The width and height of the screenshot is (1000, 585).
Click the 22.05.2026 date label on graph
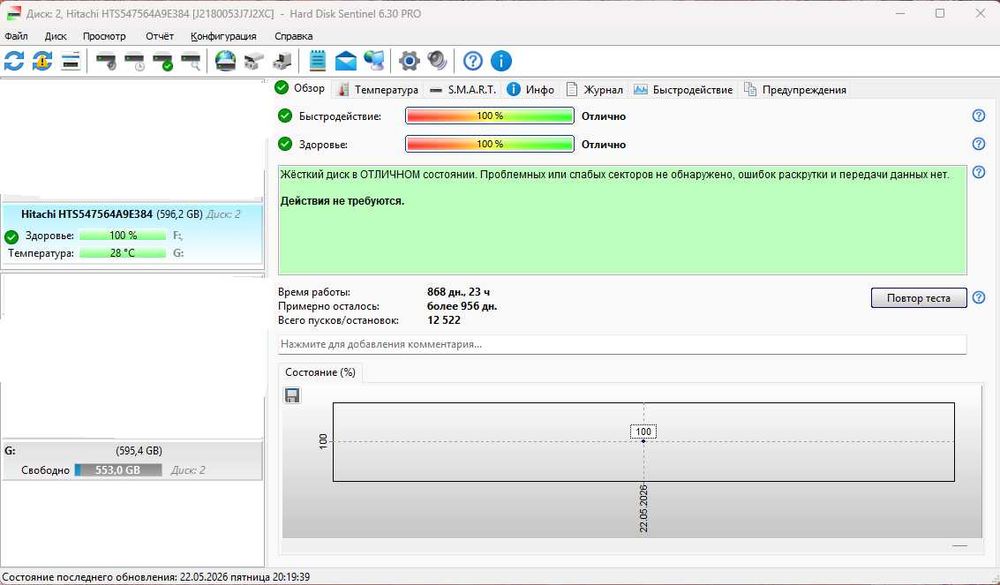643,508
